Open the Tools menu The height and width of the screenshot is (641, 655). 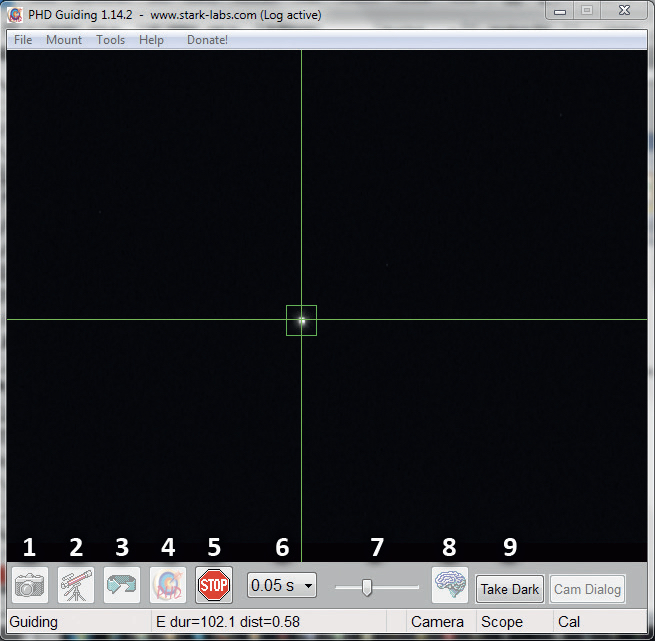point(111,40)
